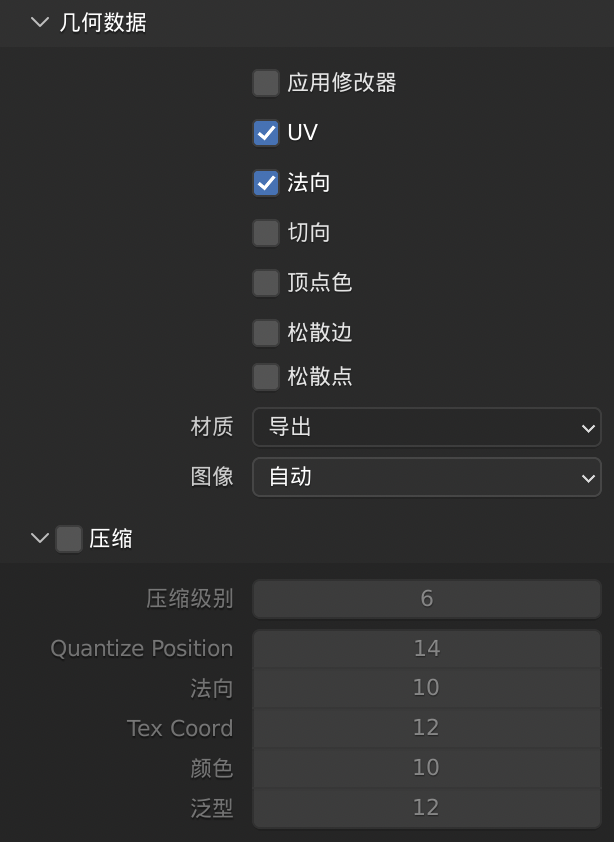
Task: Click the Quantize Position value field
Action: [426, 649]
